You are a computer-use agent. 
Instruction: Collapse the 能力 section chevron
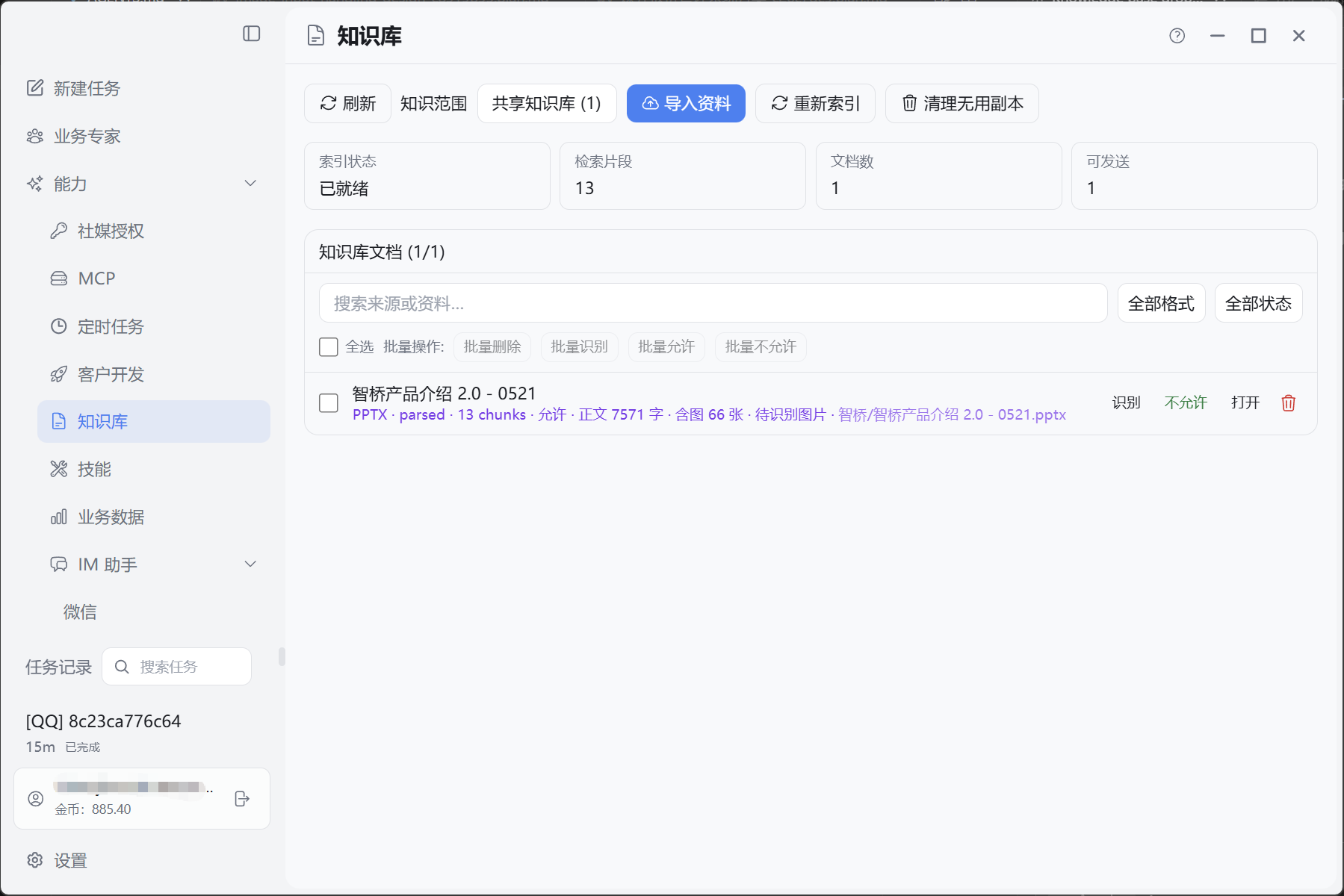click(x=251, y=184)
